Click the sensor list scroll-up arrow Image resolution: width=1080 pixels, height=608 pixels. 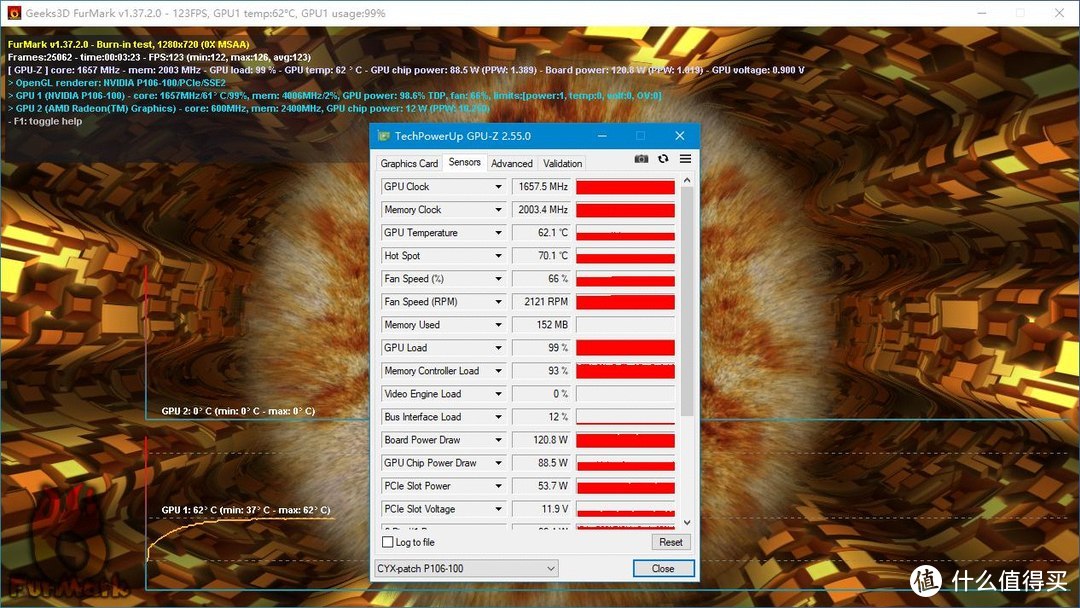coord(686,180)
